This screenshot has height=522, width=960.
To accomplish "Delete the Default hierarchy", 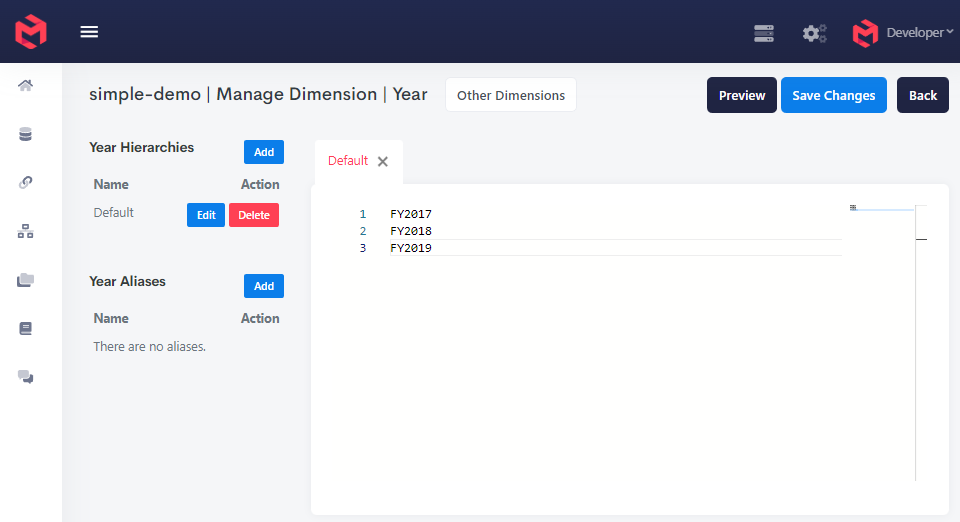I will coord(254,215).
